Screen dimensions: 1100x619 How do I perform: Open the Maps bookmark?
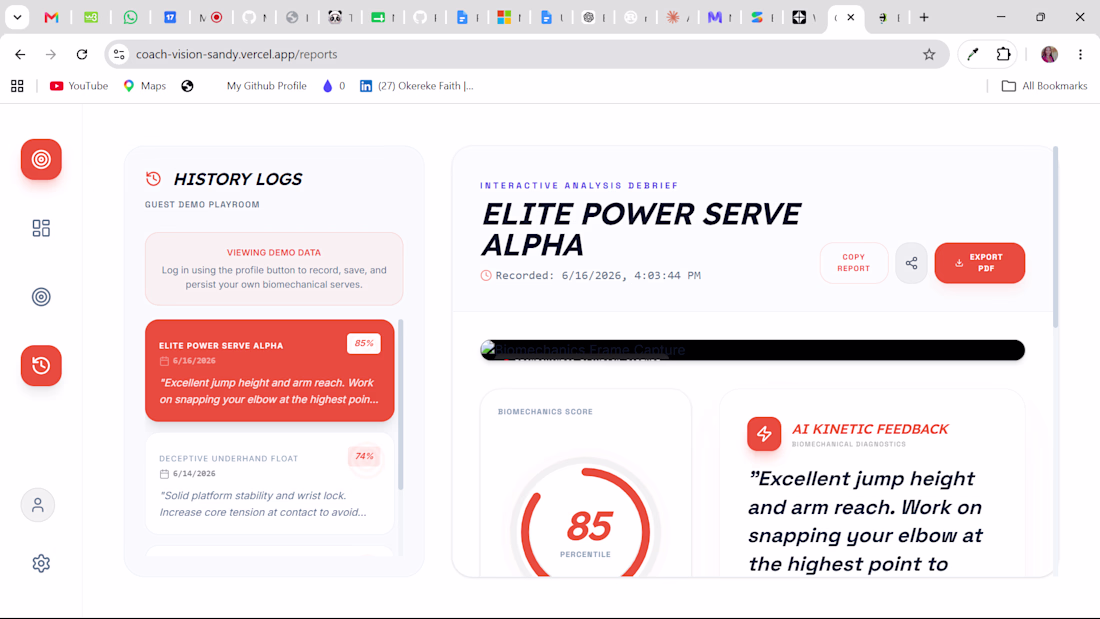tap(145, 86)
